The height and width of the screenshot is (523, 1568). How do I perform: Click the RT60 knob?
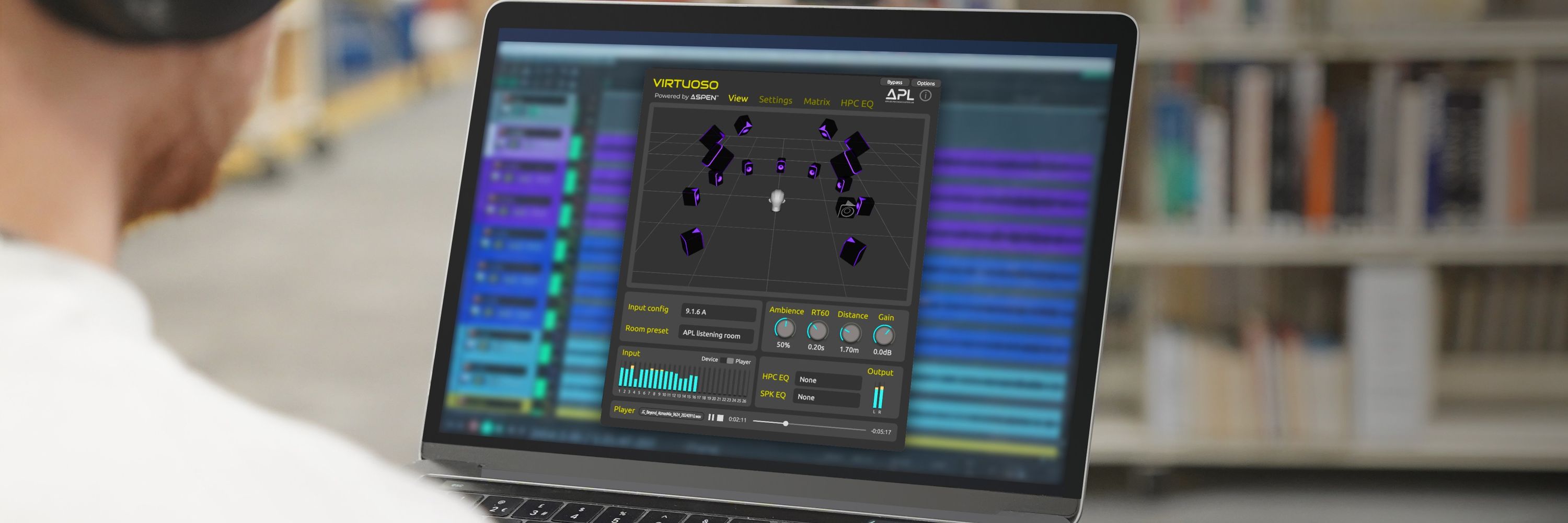[x=817, y=331]
